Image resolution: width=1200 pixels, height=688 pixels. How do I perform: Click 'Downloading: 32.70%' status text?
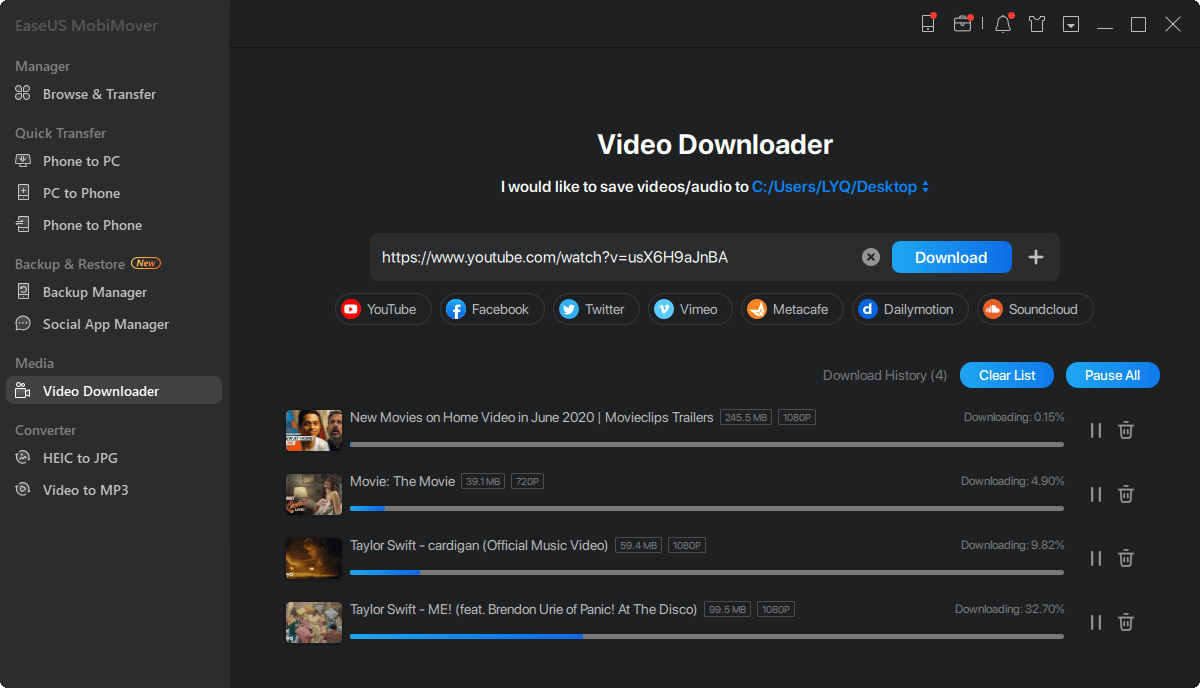tap(1009, 609)
